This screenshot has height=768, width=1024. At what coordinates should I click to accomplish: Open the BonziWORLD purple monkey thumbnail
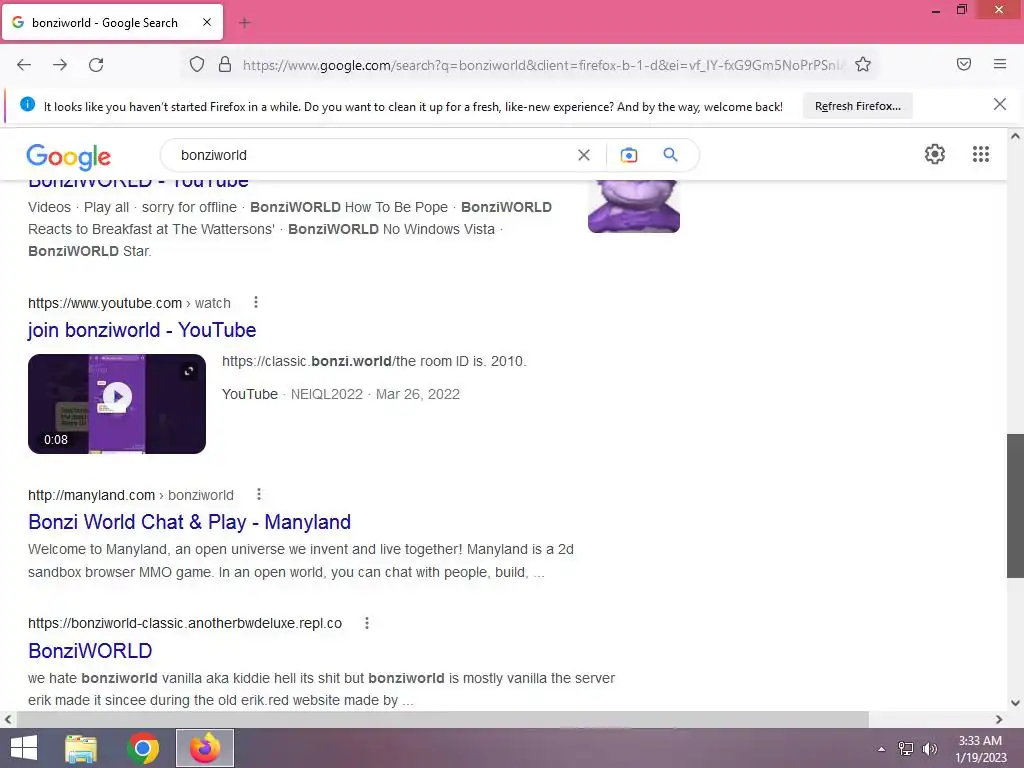633,206
